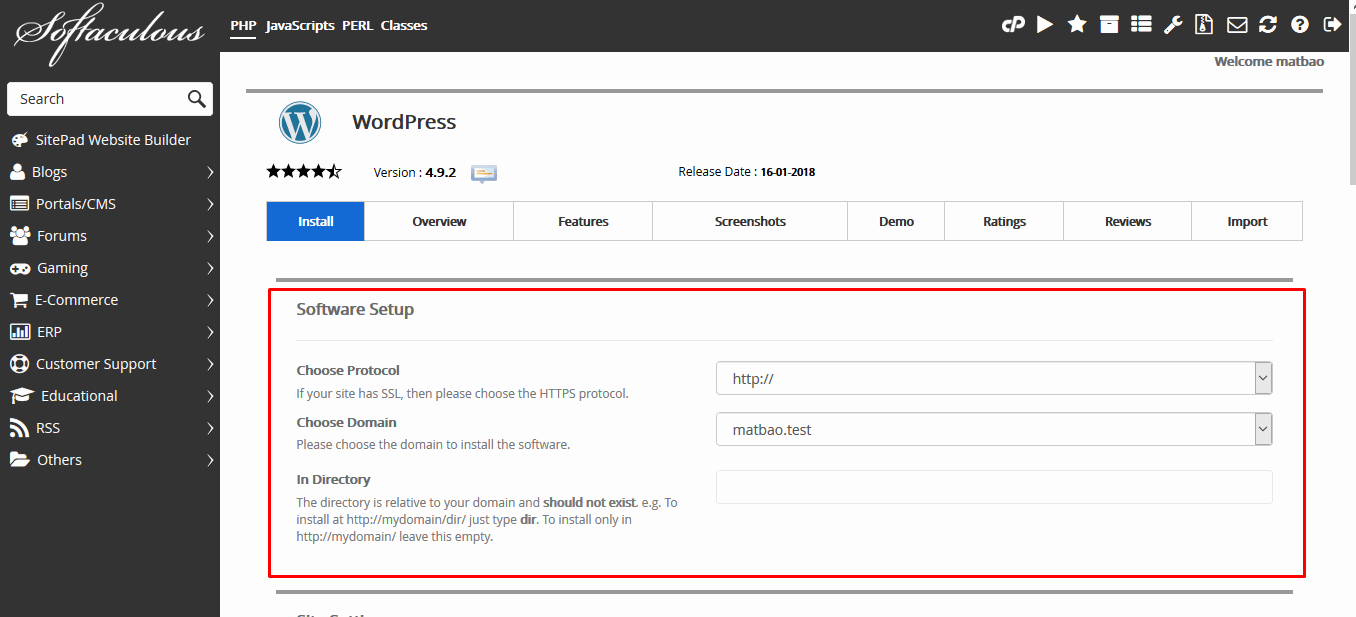Click the cPanel icon in top bar
The image size is (1356, 617).
click(1013, 25)
